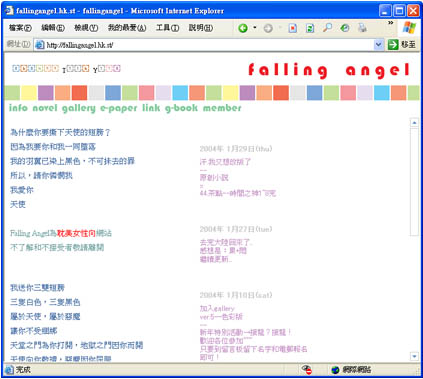Open the History toolbar icon
This screenshot has width=423, height=379.
345,28
